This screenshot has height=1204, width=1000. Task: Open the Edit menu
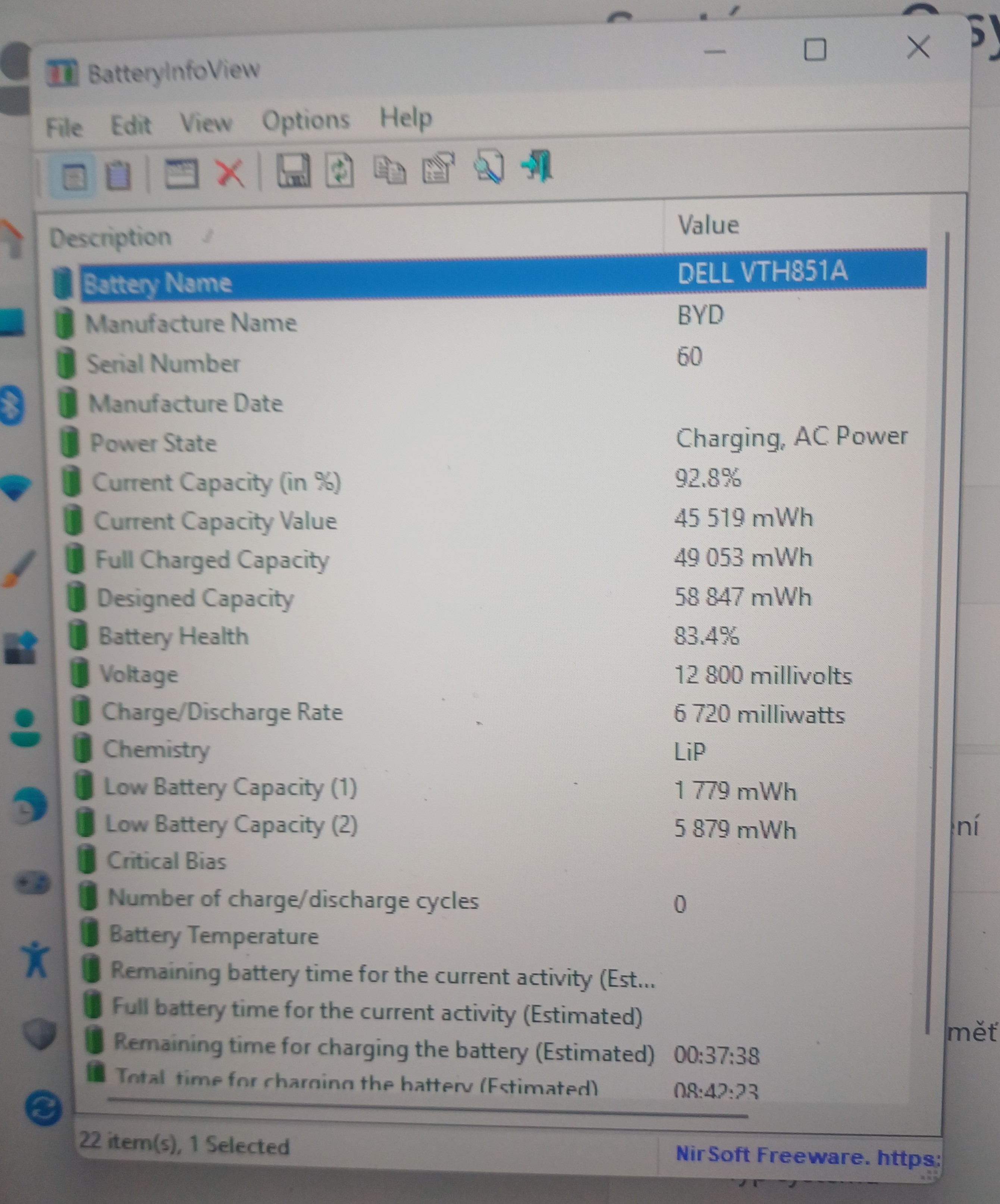(x=131, y=125)
